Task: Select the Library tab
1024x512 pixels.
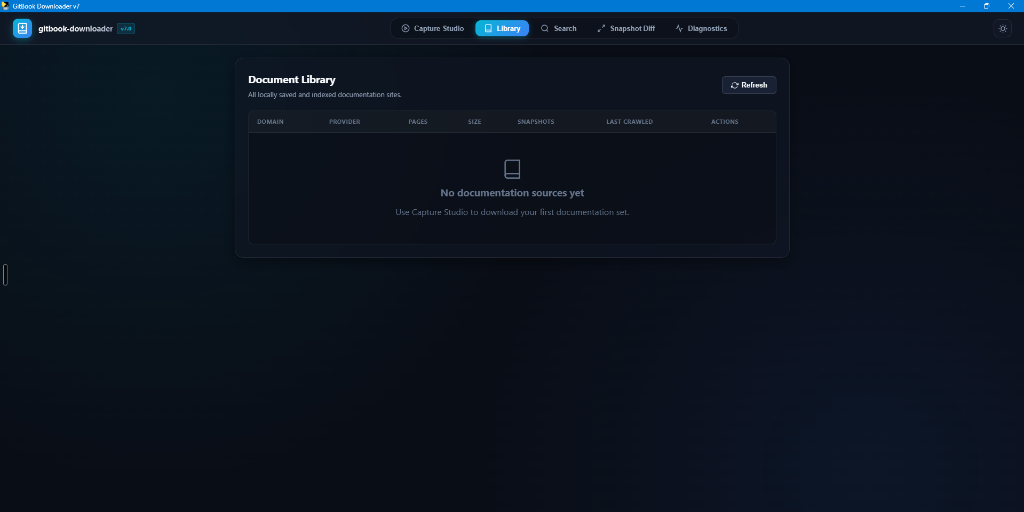Action: coord(502,28)
